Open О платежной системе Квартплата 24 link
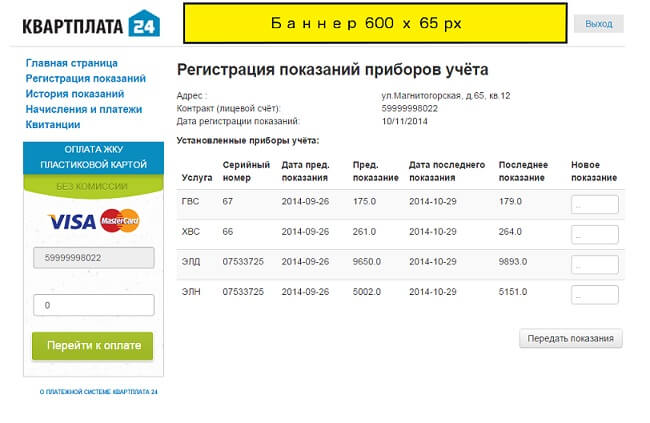 click(x=99, y=391)
